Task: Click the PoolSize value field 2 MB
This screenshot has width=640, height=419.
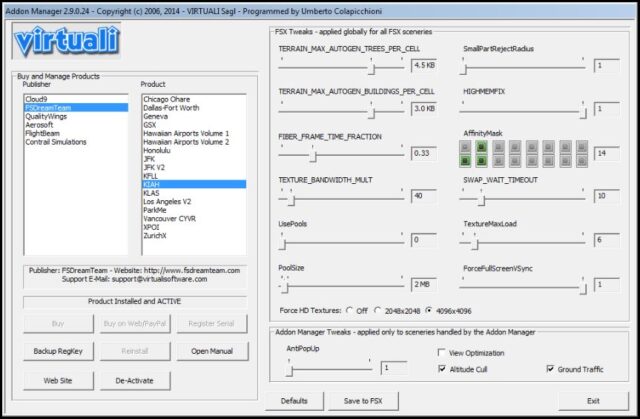Action: 424,284
